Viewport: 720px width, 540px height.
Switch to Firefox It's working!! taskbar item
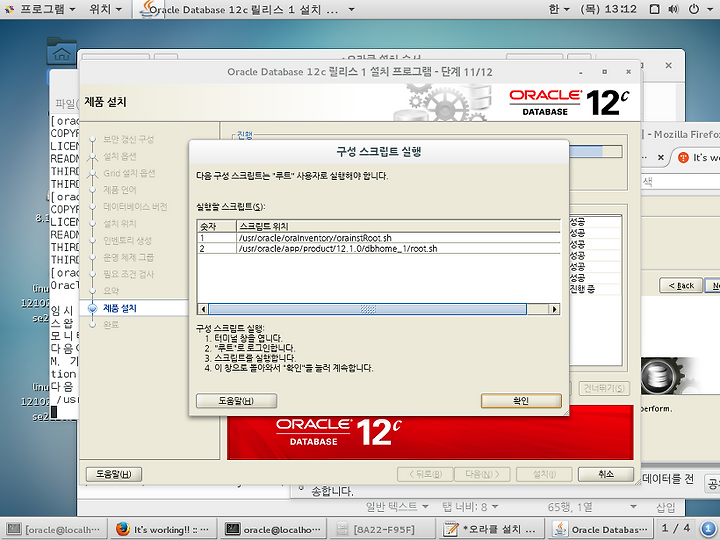coord(163,529)
